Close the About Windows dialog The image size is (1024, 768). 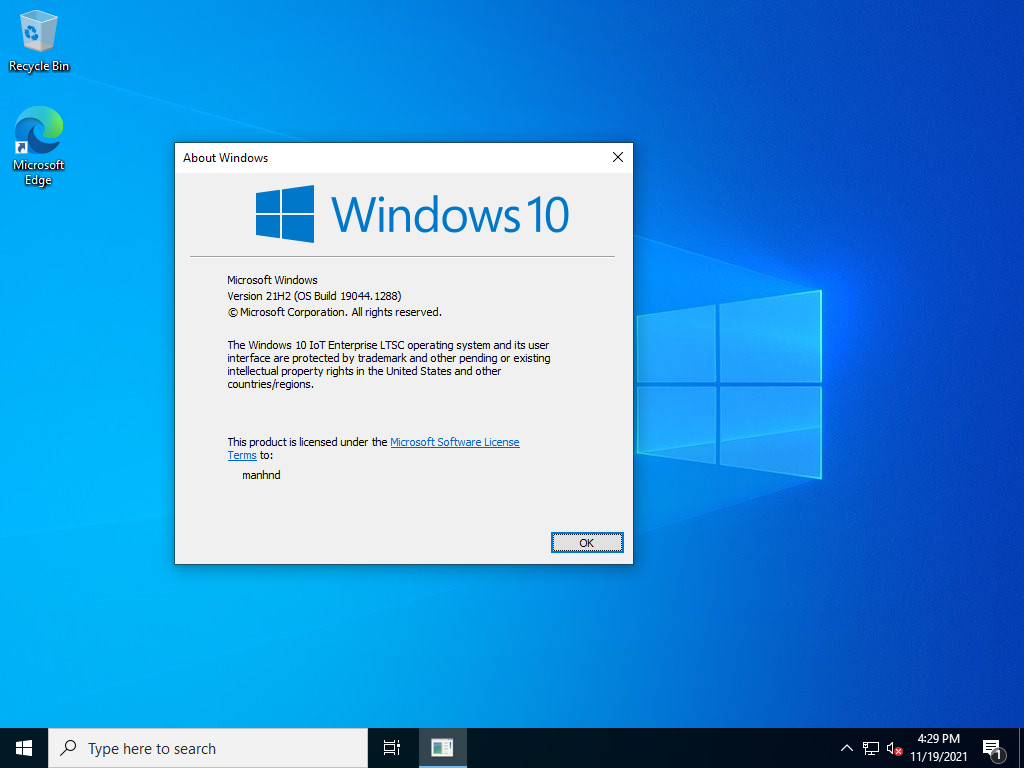coord(617,158)
